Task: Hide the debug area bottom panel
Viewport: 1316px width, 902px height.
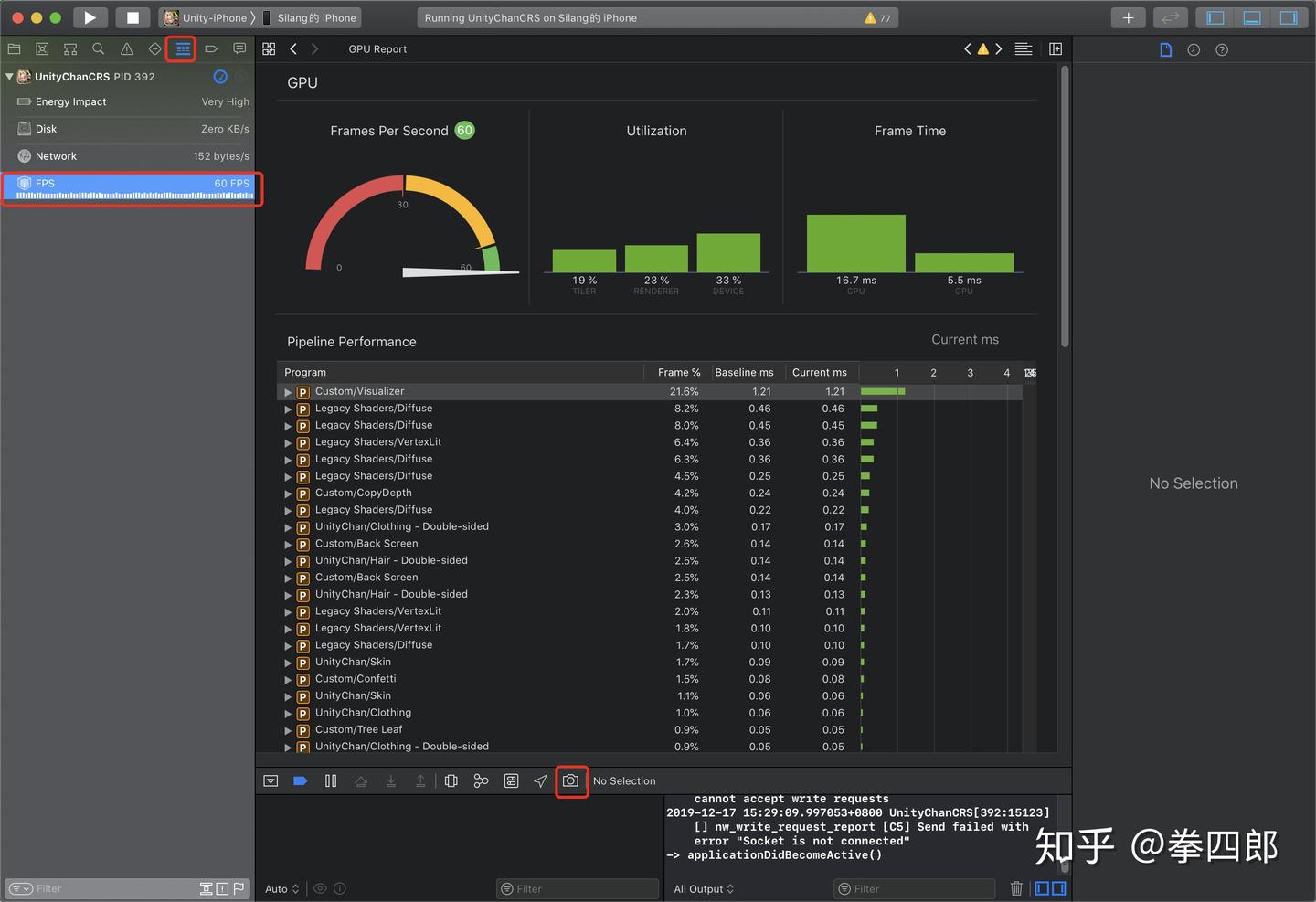Action: point(271,780)
